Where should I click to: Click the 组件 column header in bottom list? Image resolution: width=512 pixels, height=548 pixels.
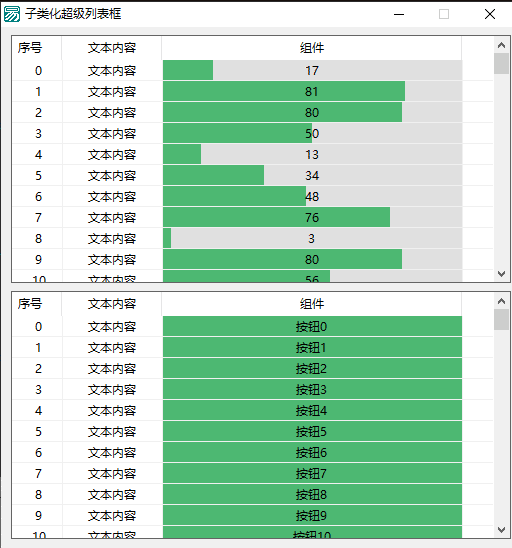click(311, 304)
